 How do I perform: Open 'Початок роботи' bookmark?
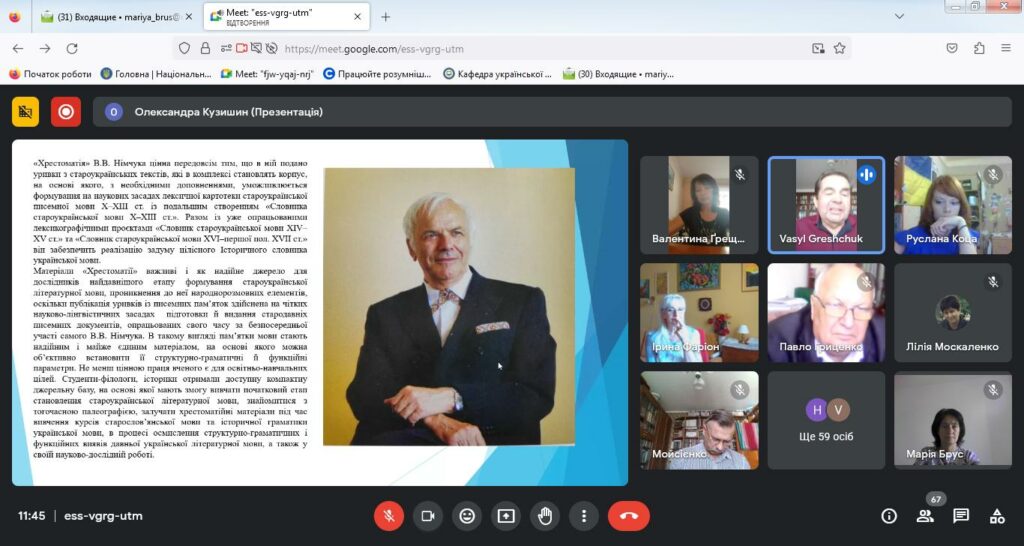click(x=51, y=74)
